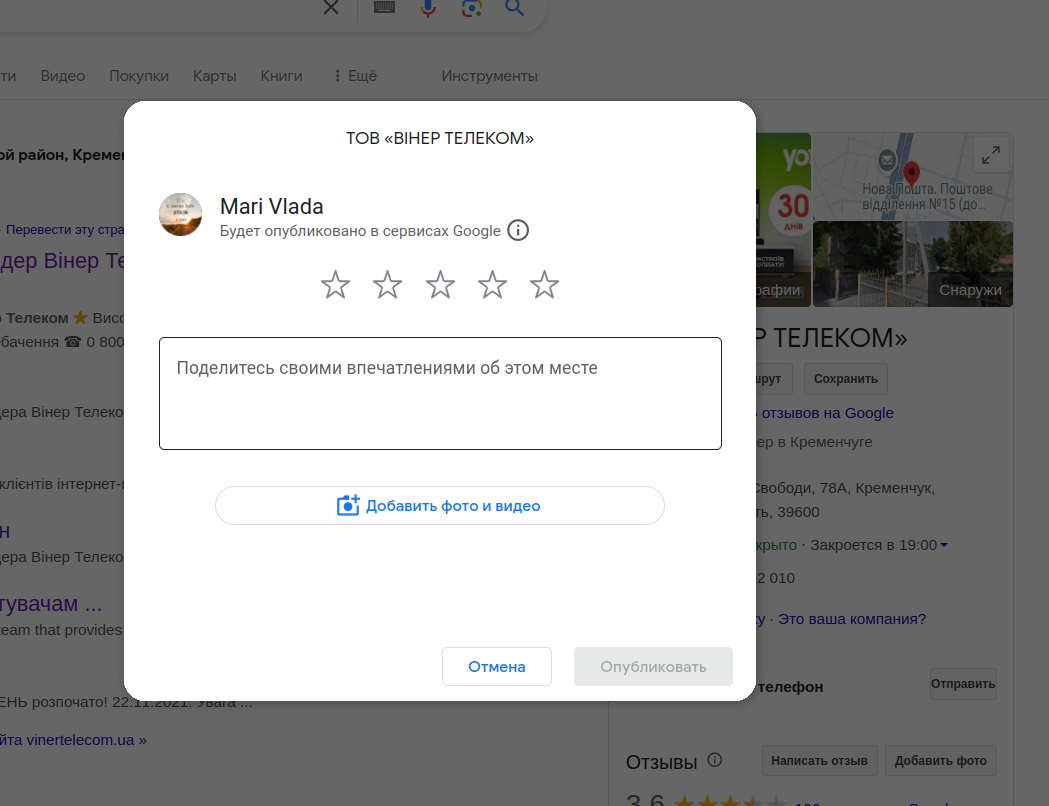Expand the map with arrows icon
The height and width of the screenshot is (806, 1049).
tap(991, 155)
